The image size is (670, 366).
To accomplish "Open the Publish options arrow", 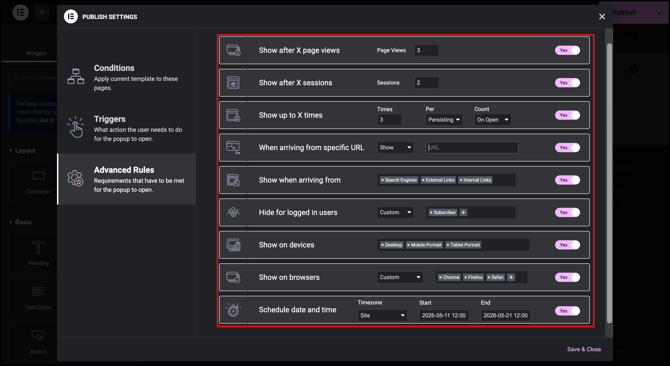I will (x=659, y=12).
